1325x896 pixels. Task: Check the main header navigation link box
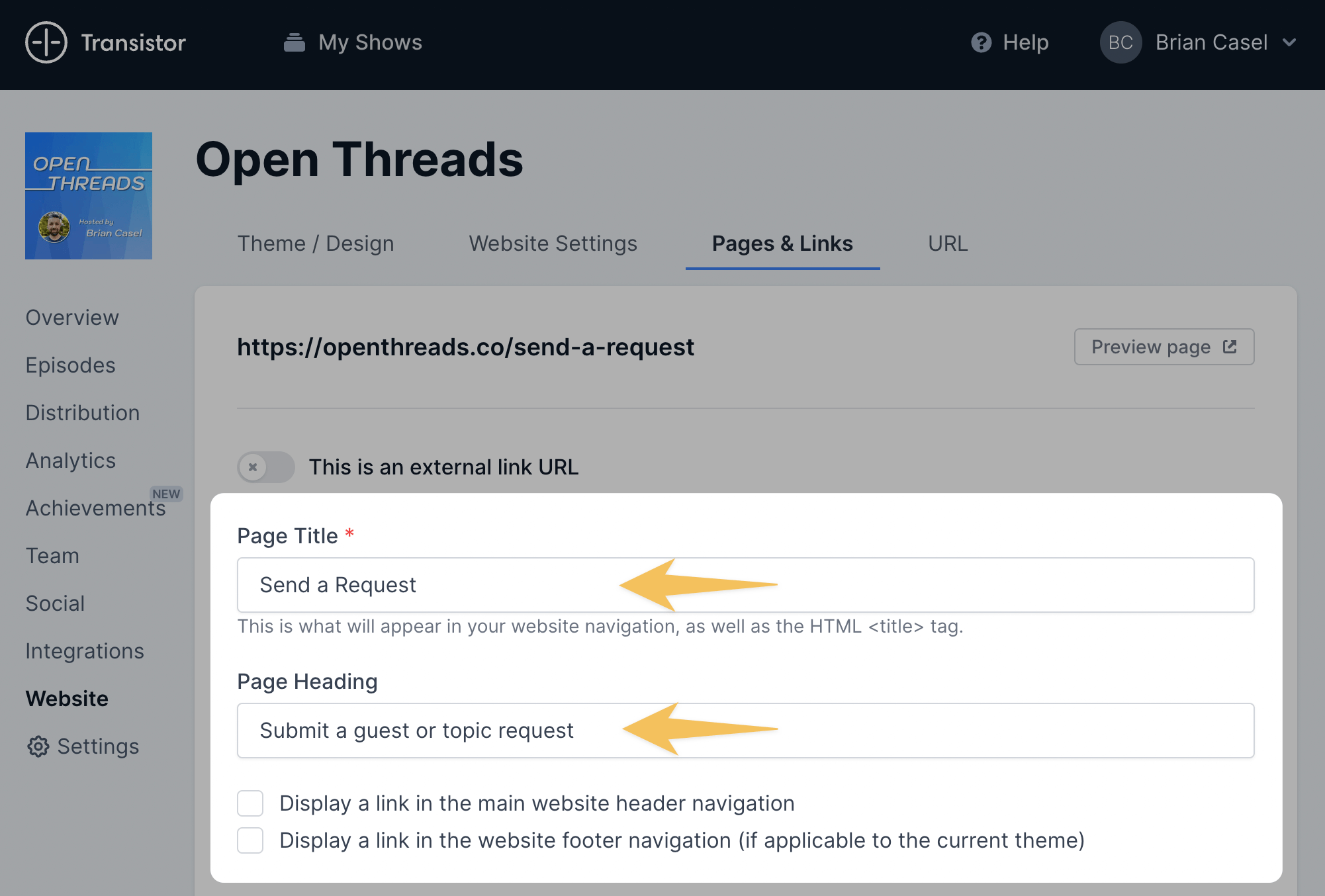250,803
